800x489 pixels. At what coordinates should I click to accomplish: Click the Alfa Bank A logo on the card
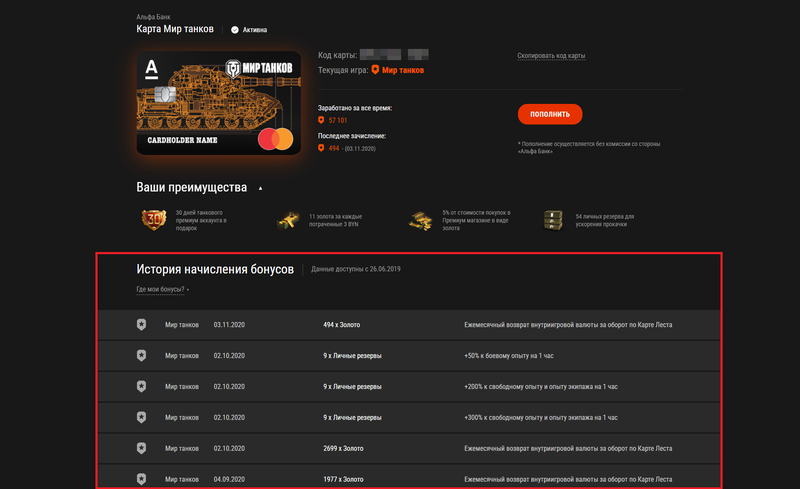pos(152,69)
